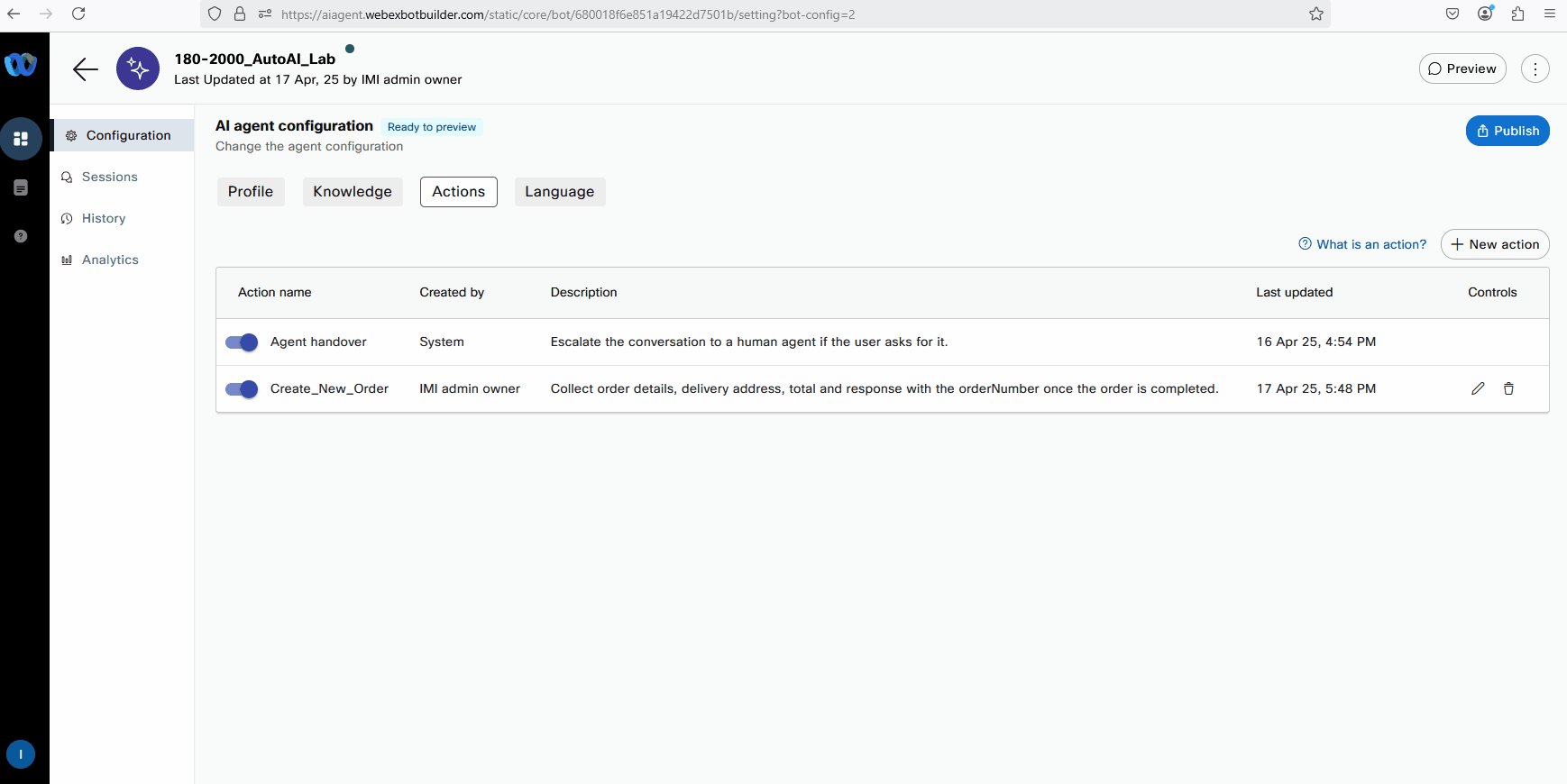This screenshot has width=1567, height=784.
Task: Click the help question mark icon in left rail
Action: click(x=21, y=236)
